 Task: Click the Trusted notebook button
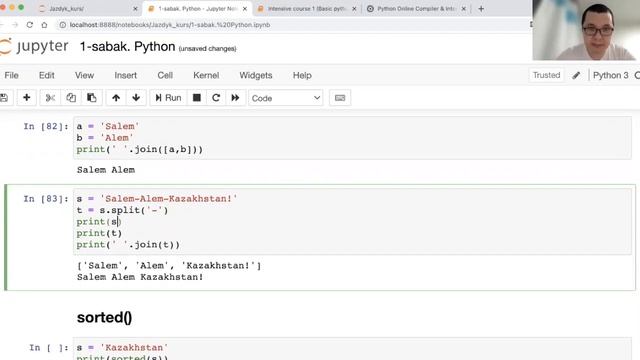point(547,75)
